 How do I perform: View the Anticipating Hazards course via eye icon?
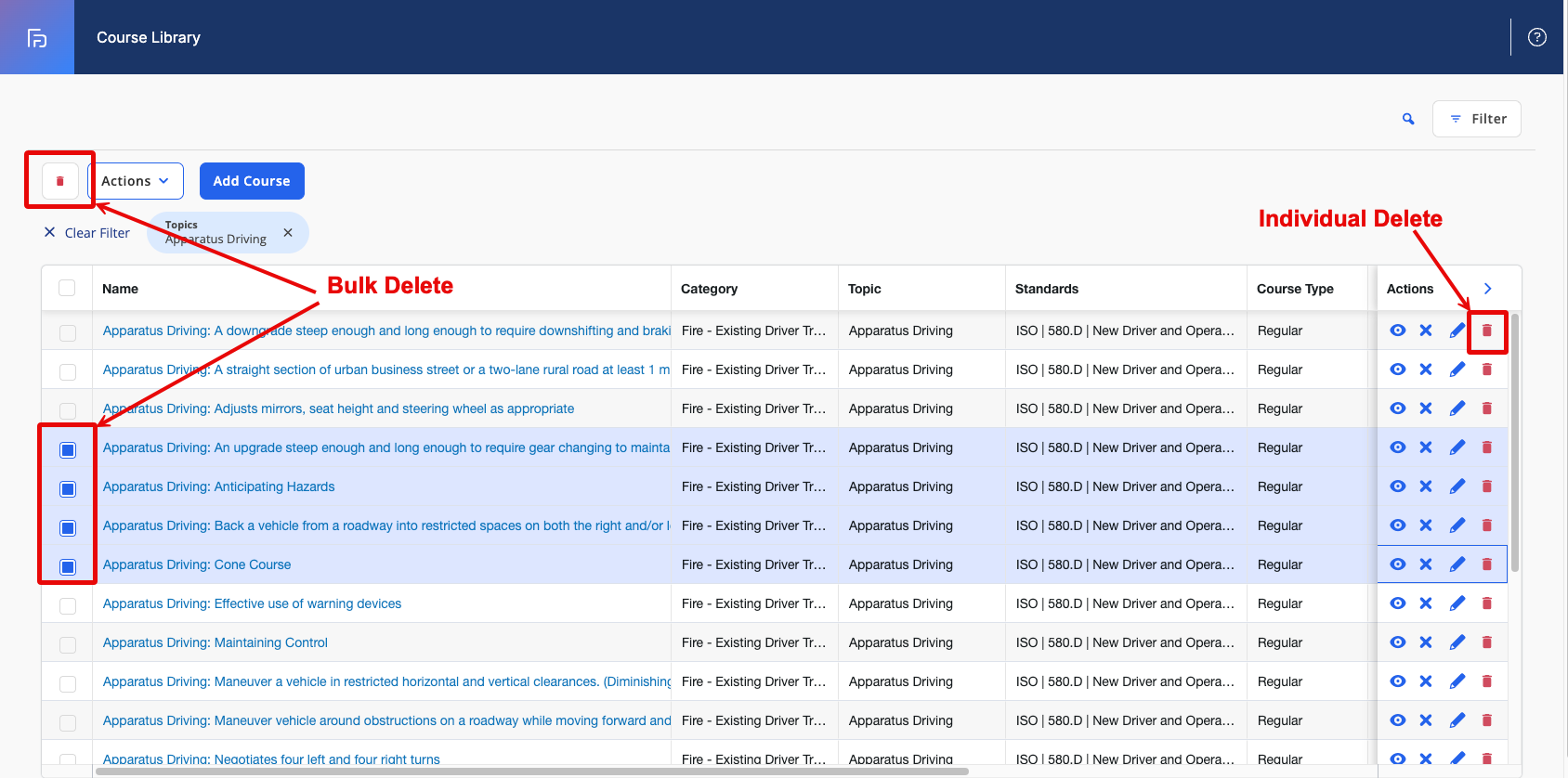pyautogui.click(x=1398, y=486)
